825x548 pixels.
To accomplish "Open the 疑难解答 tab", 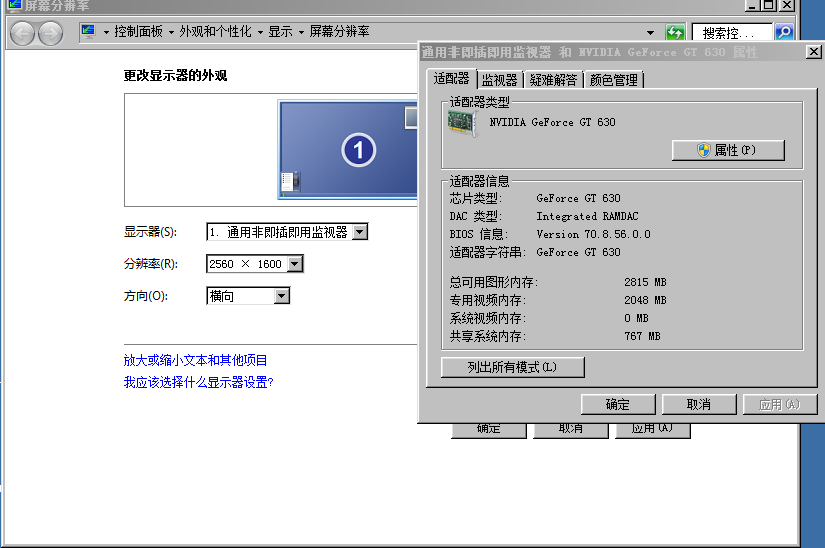I will point(553,80).
